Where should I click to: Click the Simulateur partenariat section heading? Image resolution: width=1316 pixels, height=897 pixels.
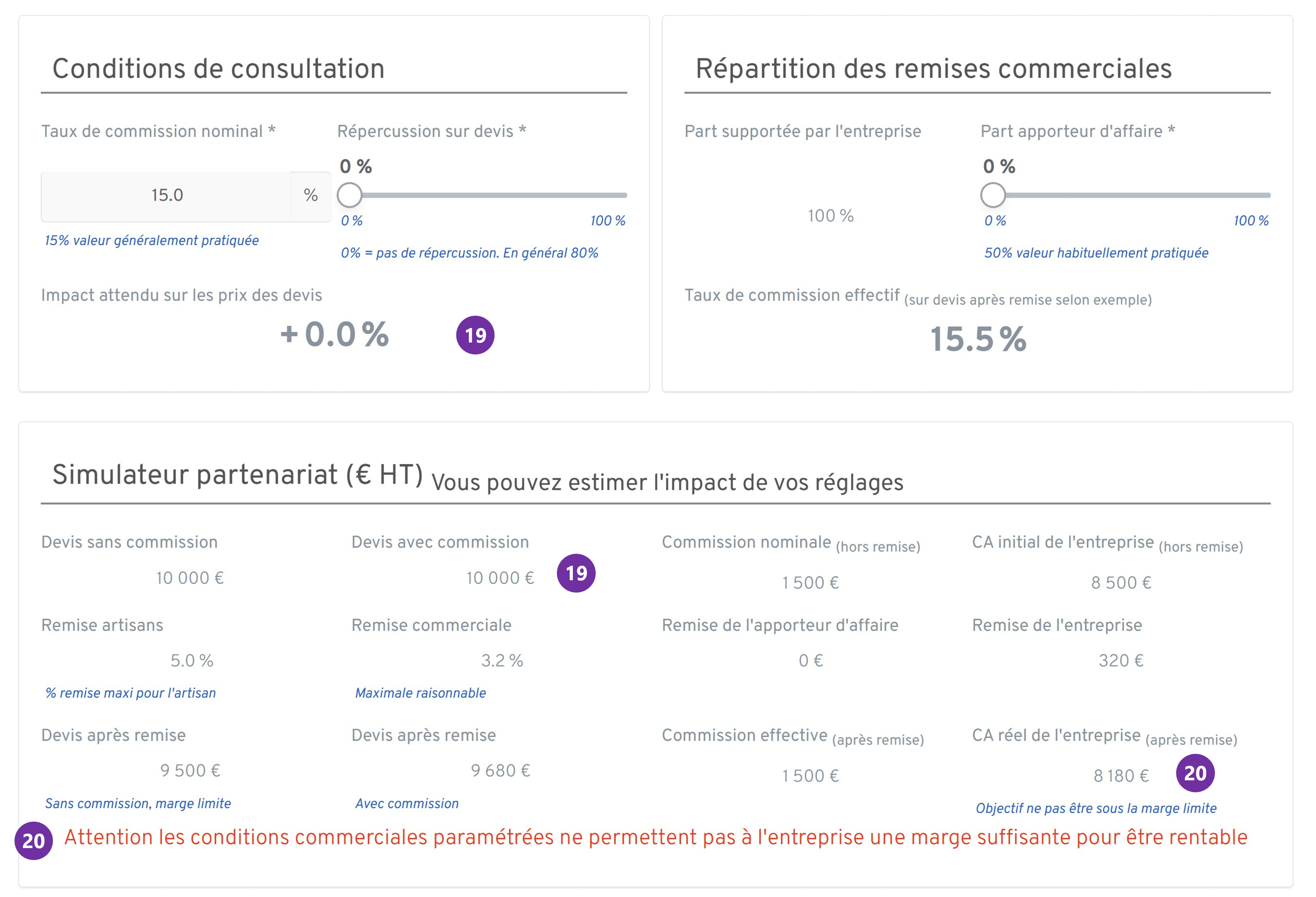[237, 475]
